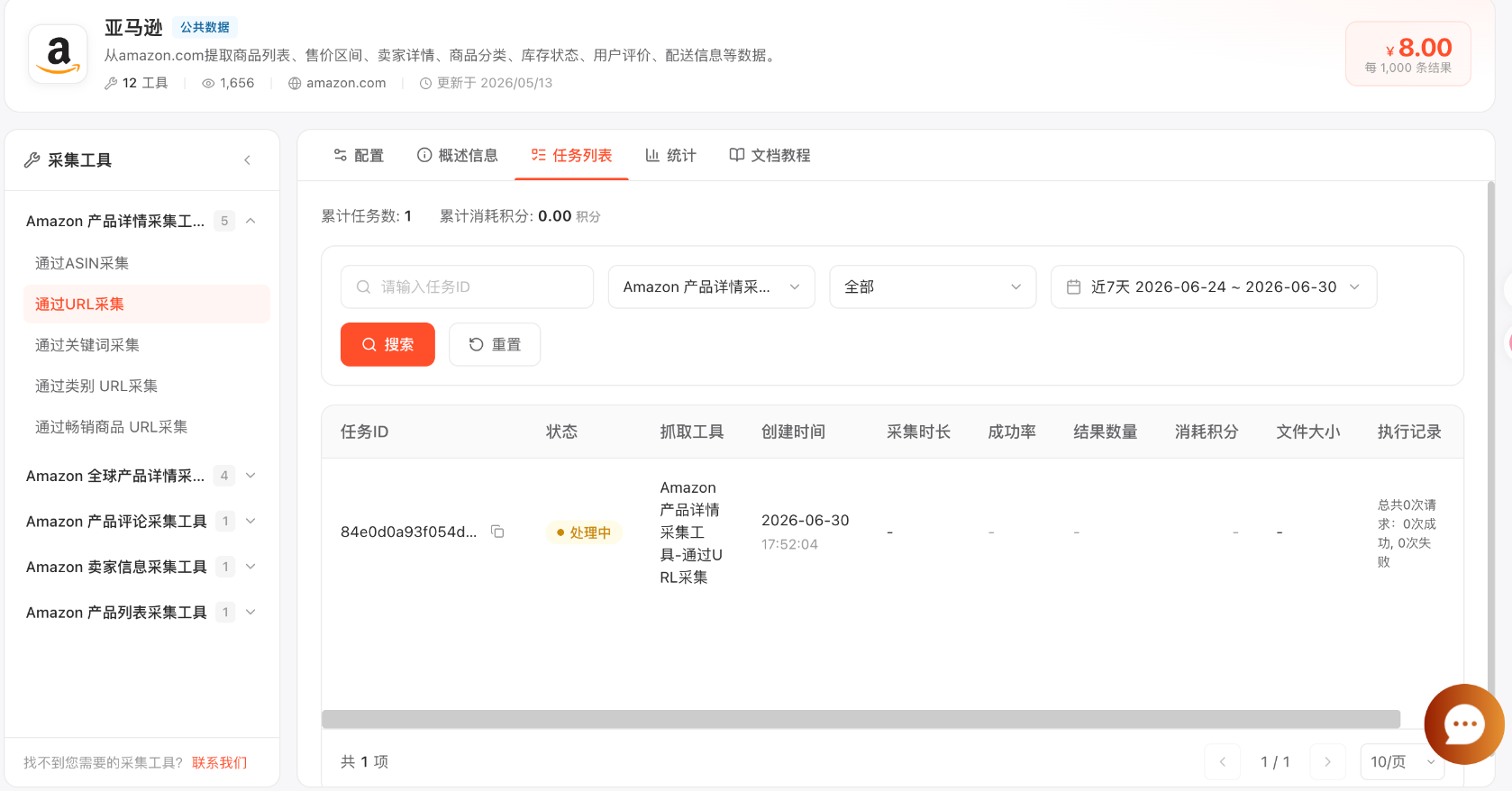Click the Amazon 产品详情采集工具-通过URL采集 tool cell
The image size is (1512, 791).
point(691,532)
